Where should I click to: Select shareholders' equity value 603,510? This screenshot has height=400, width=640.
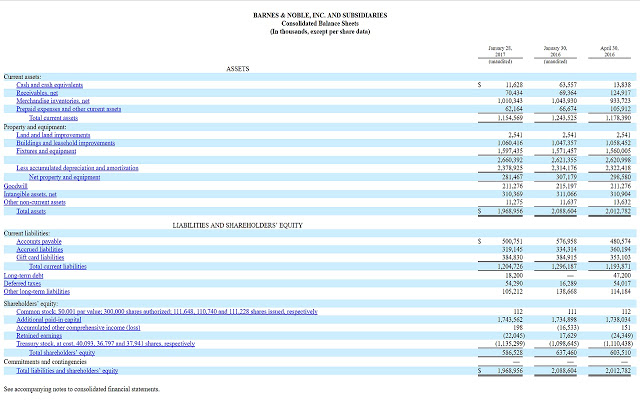point(620,353)
